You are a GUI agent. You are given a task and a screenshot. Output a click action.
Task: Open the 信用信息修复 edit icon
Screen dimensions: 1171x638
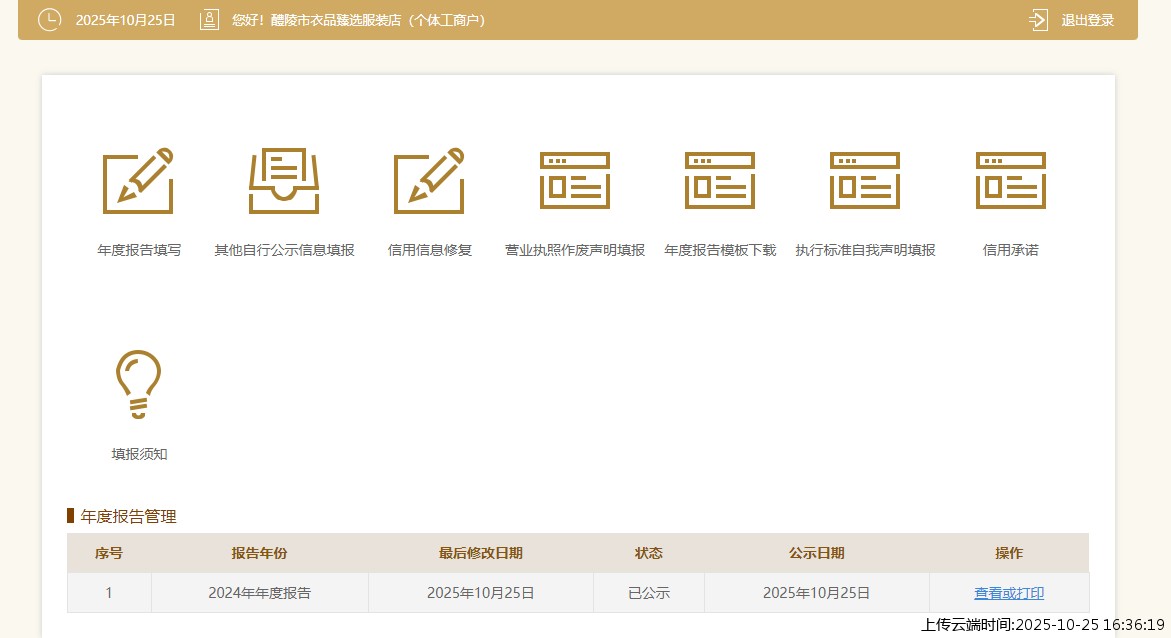click(429, 181)
